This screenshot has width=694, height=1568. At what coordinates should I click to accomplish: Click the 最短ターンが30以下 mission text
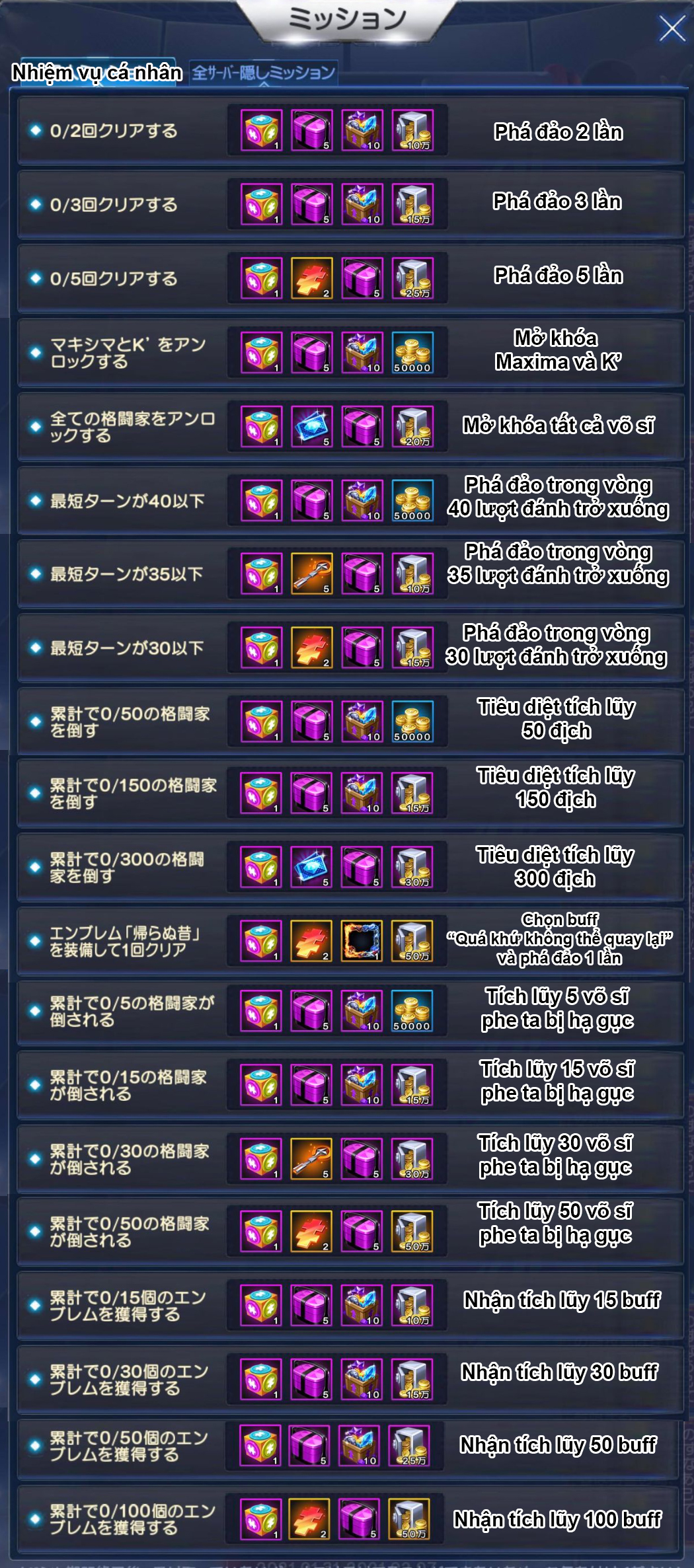(x=127, y=648)
